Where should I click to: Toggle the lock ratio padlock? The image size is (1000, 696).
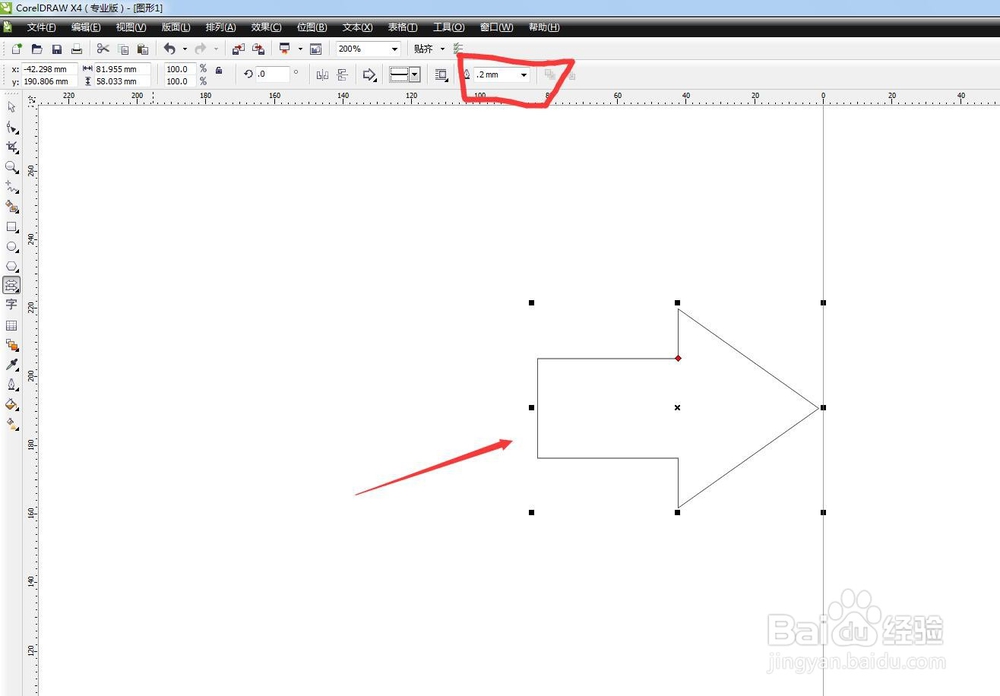click(x=219, y=70)
